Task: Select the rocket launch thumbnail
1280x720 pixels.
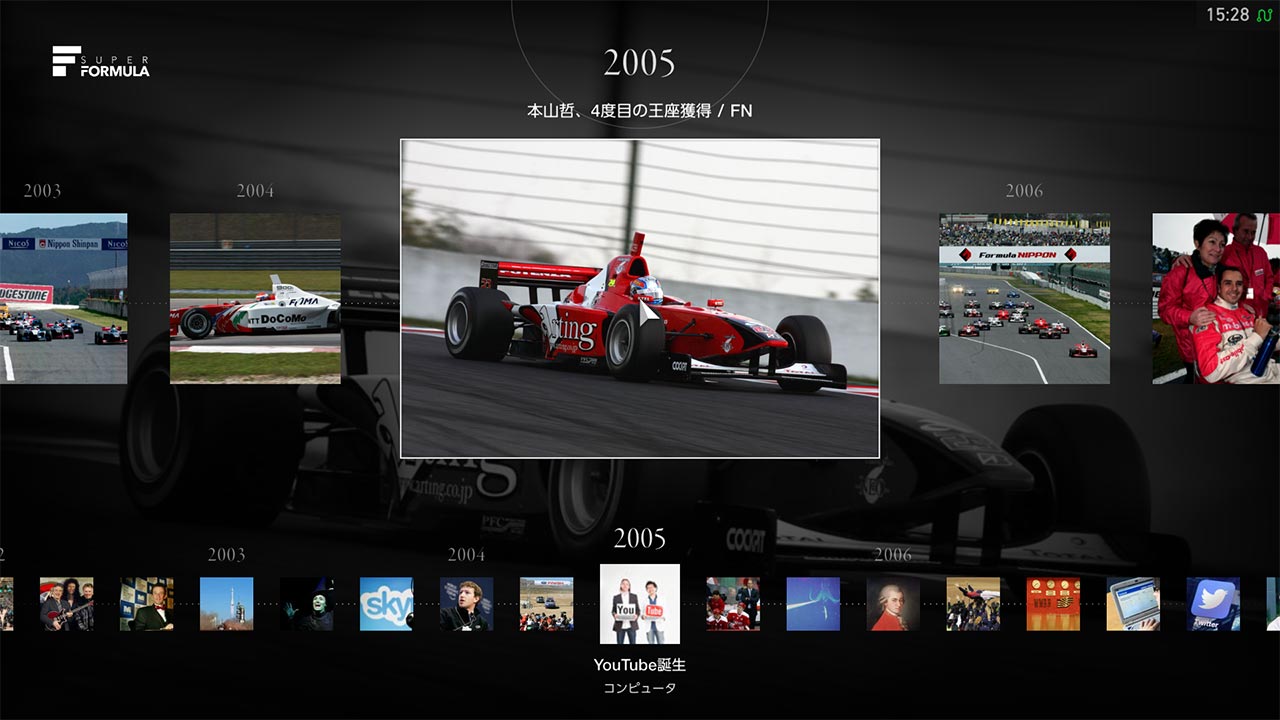Action: (226, 604)
